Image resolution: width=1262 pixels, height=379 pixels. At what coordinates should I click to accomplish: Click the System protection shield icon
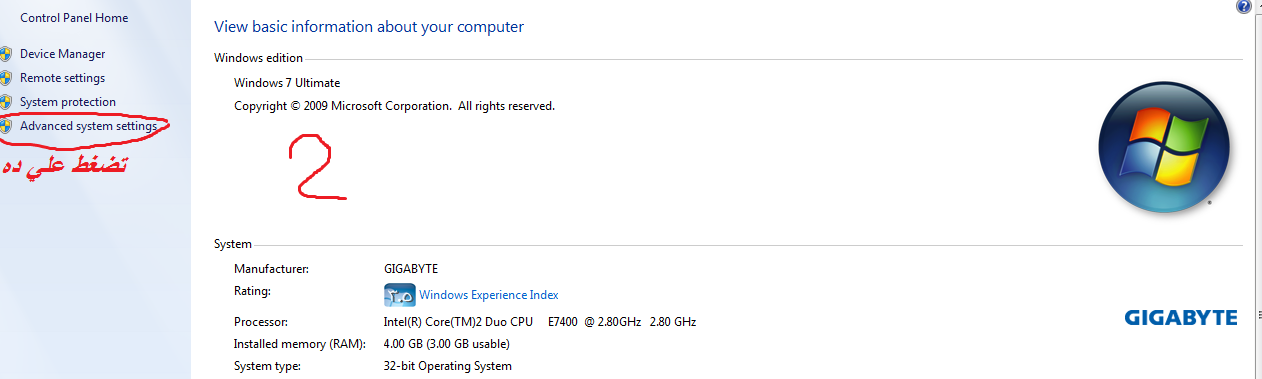(x=6, y=102)
